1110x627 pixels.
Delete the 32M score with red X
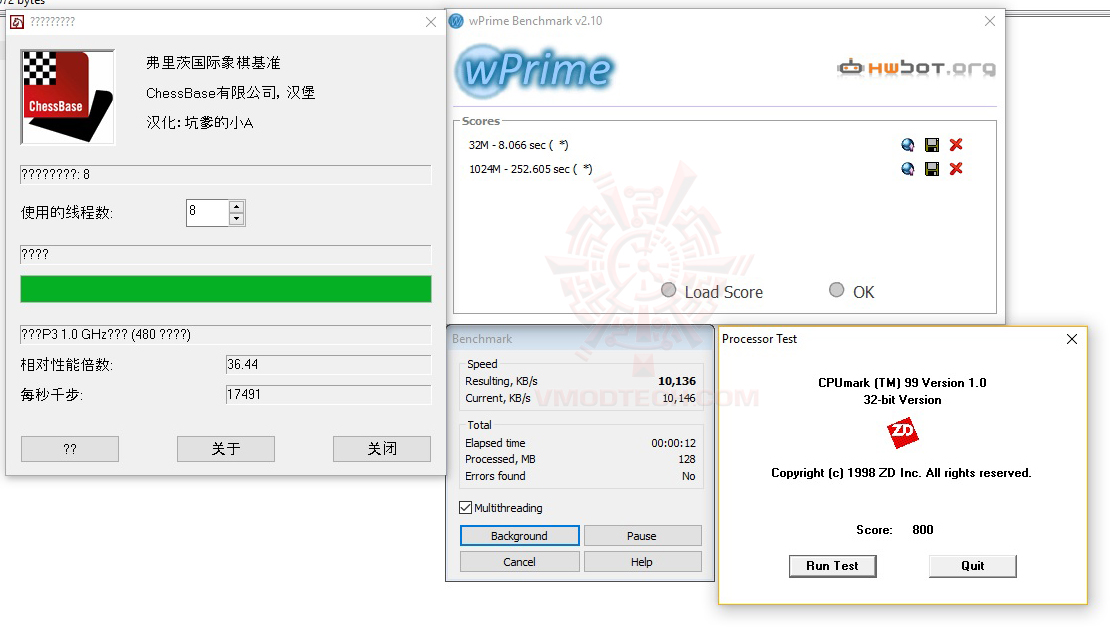[956, 145]
